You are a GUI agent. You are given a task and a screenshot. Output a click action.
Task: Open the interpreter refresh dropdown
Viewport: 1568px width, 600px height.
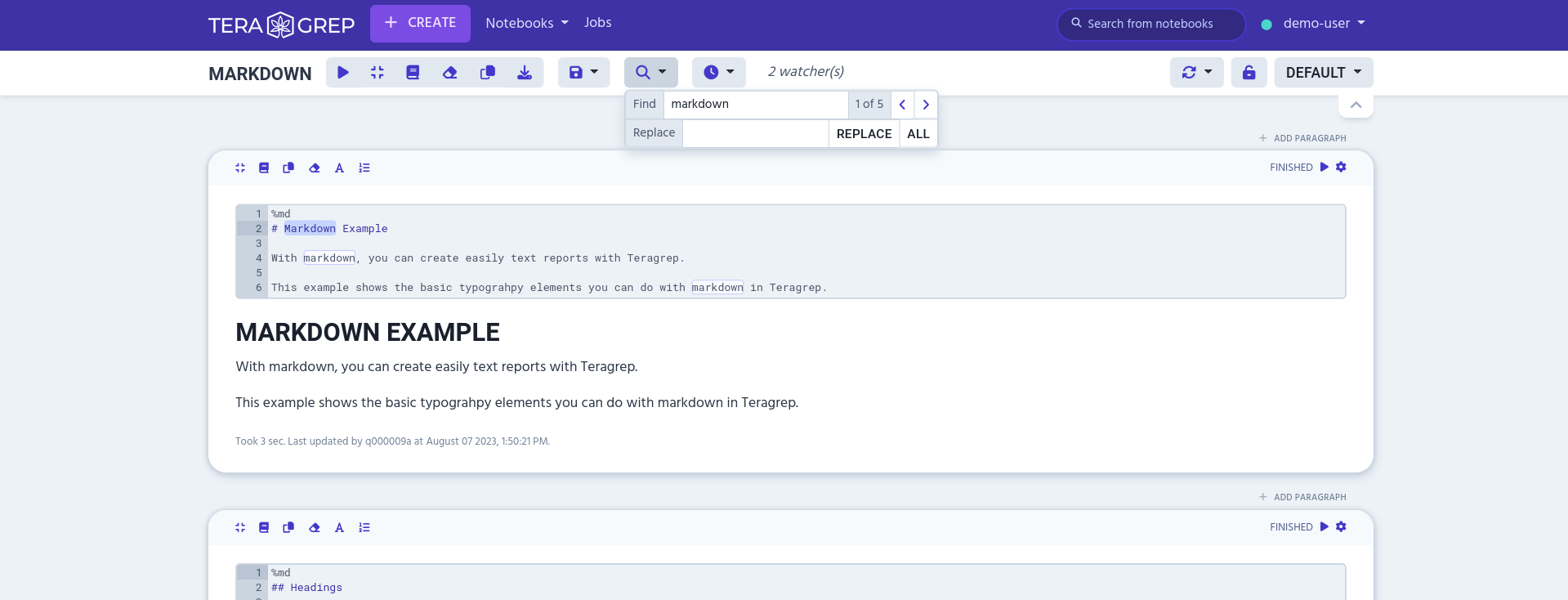(1197, 73)
